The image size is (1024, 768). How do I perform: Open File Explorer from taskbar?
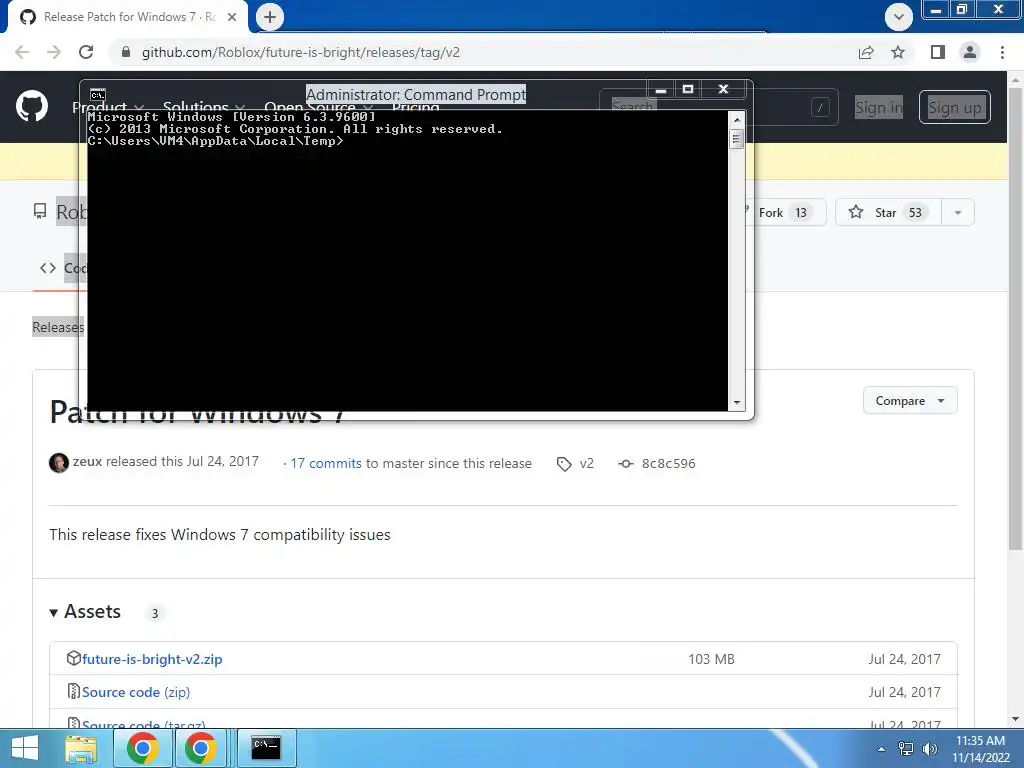click(81, 748)
